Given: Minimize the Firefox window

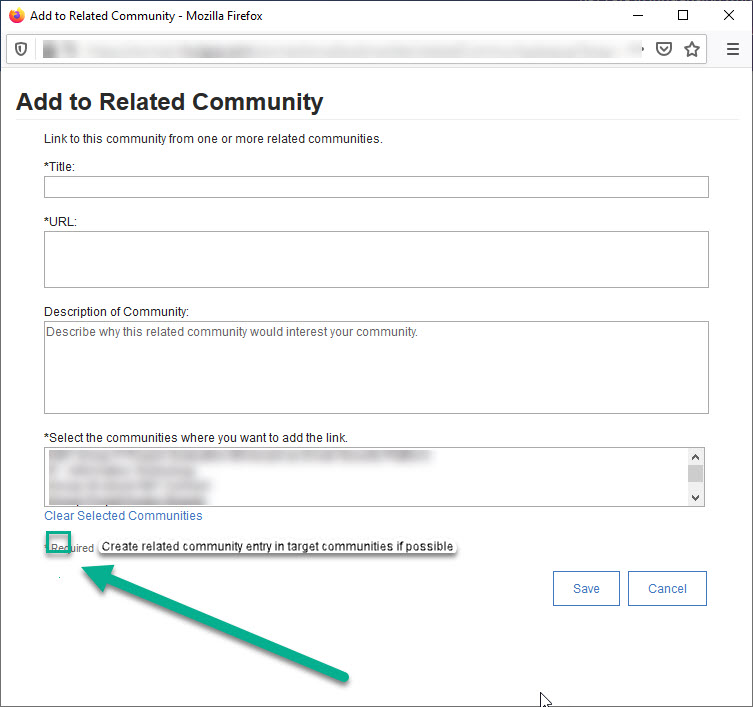Looking at the screenshot, I should pos(637,16).
